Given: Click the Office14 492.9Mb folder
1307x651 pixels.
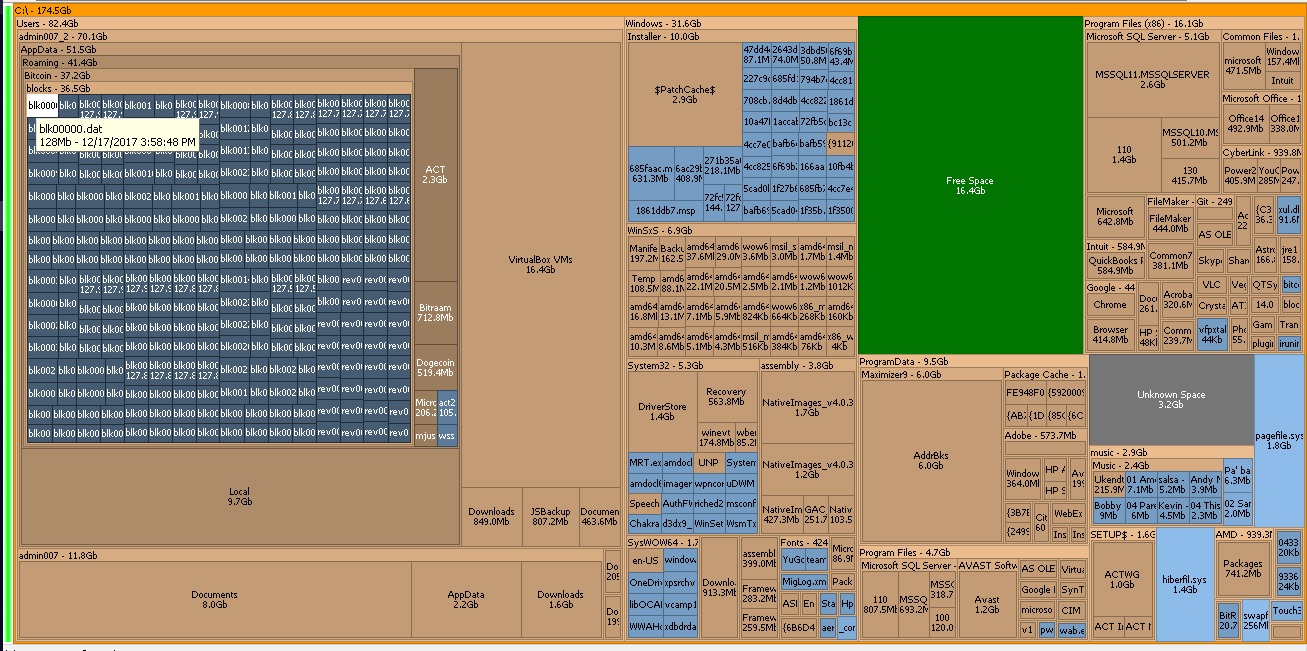Looking at the screenshot, I should [1245, 123].
